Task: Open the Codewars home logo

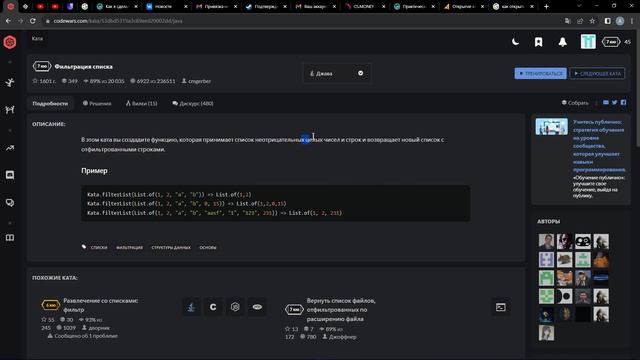Action: [10, 42]
